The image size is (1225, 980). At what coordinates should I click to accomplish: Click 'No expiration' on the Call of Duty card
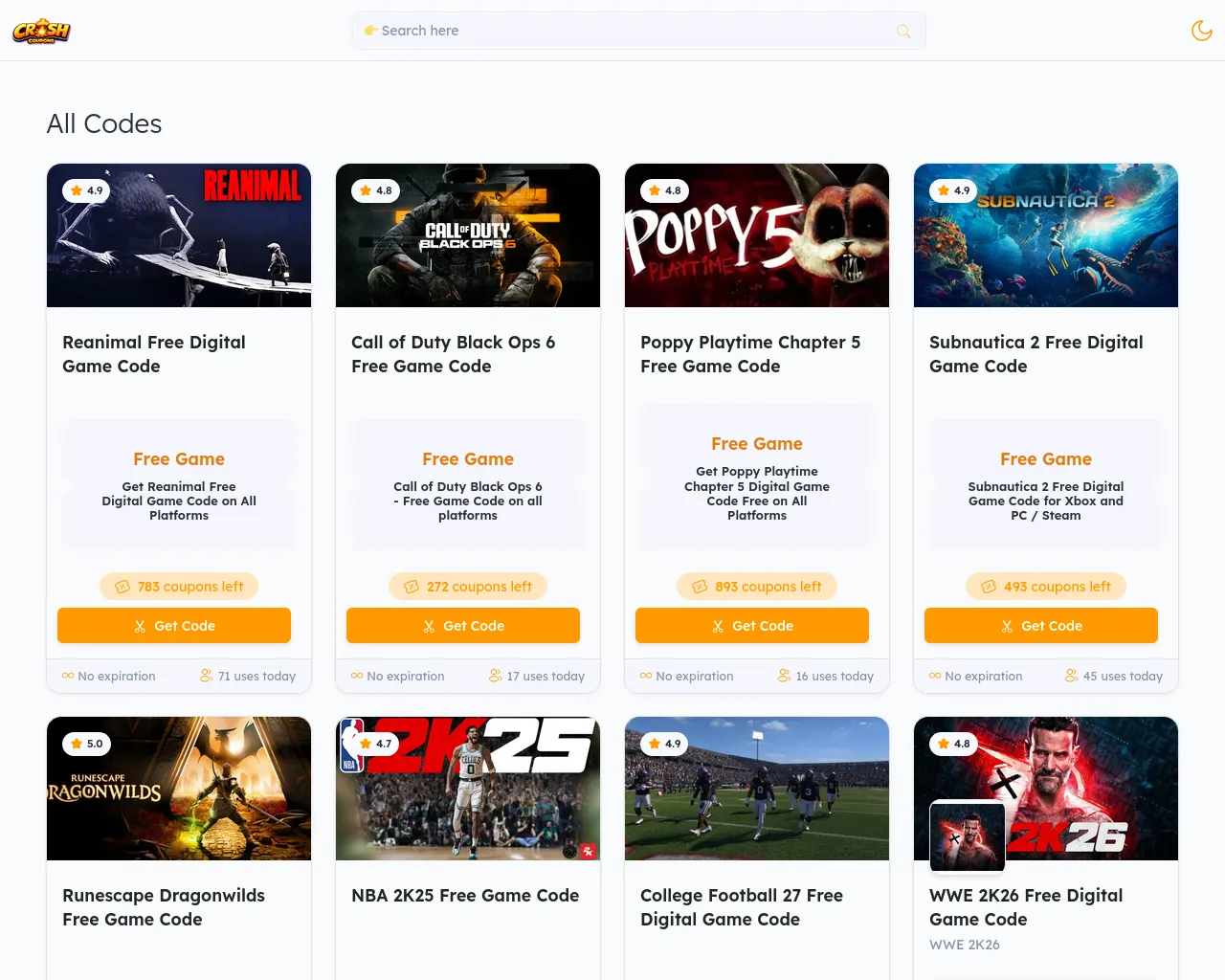point(405,676)
